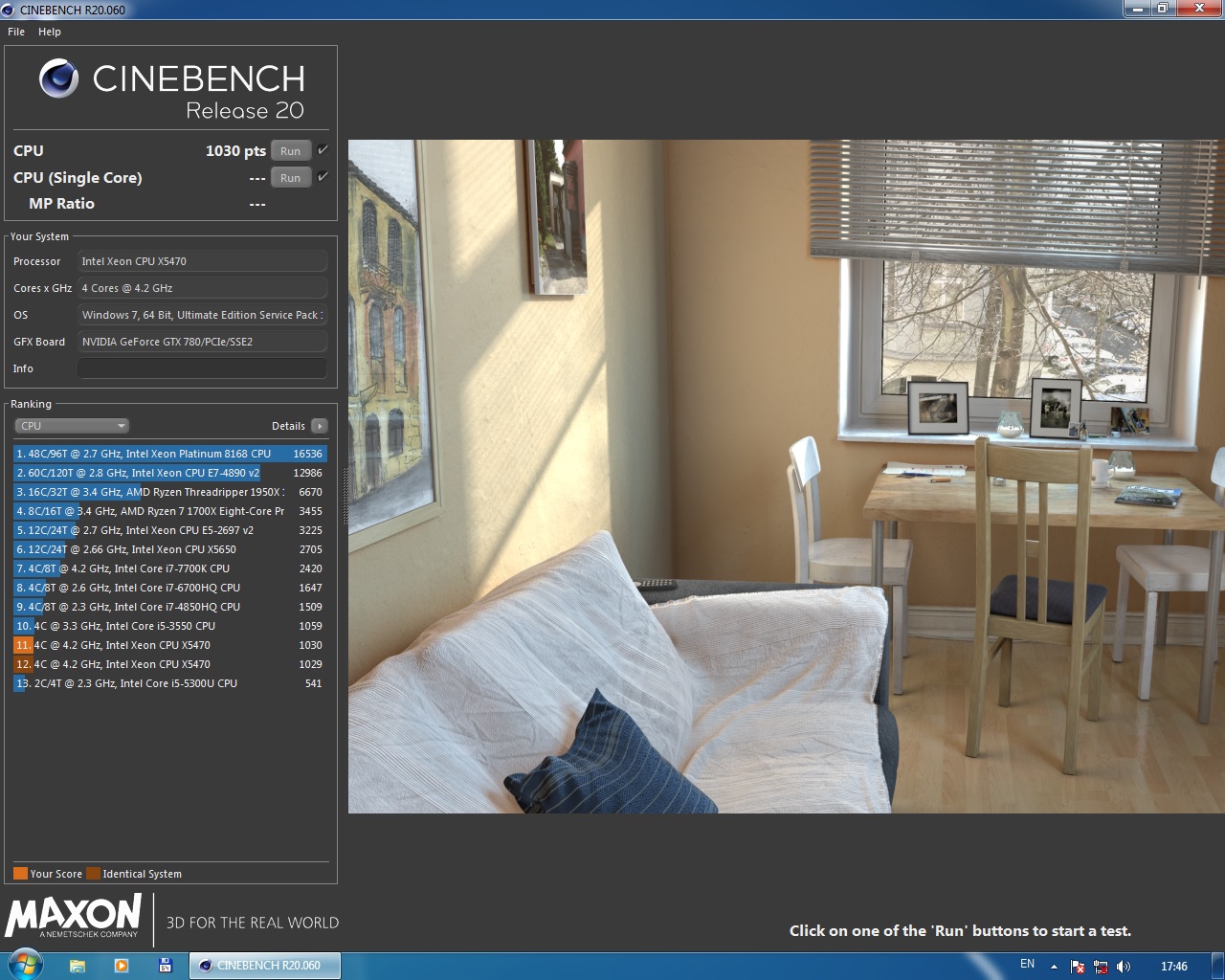Close the CINEBENCH window
Viewport: 1225px width, 980px height.
(1197, 9)
